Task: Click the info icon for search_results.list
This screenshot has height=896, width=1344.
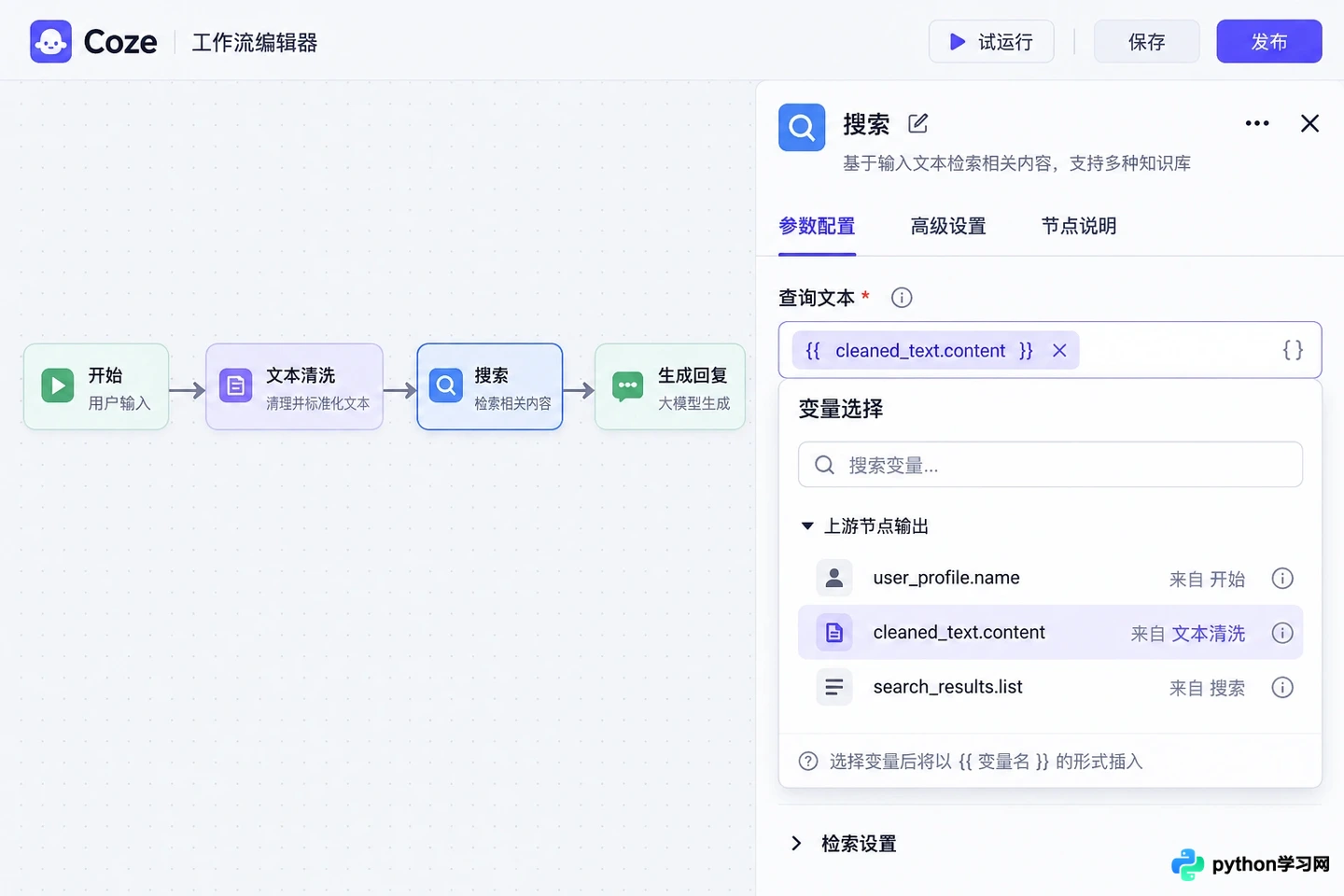Action: pos(1282,688)
